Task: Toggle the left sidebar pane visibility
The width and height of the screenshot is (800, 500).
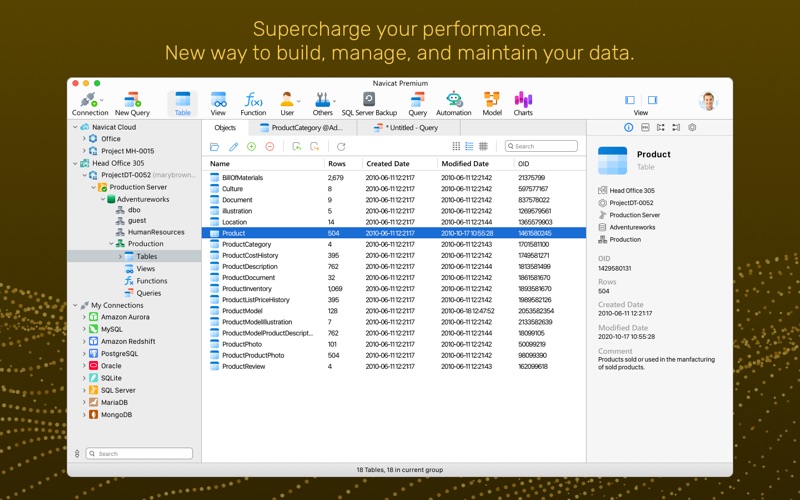Action: [630, 100]
